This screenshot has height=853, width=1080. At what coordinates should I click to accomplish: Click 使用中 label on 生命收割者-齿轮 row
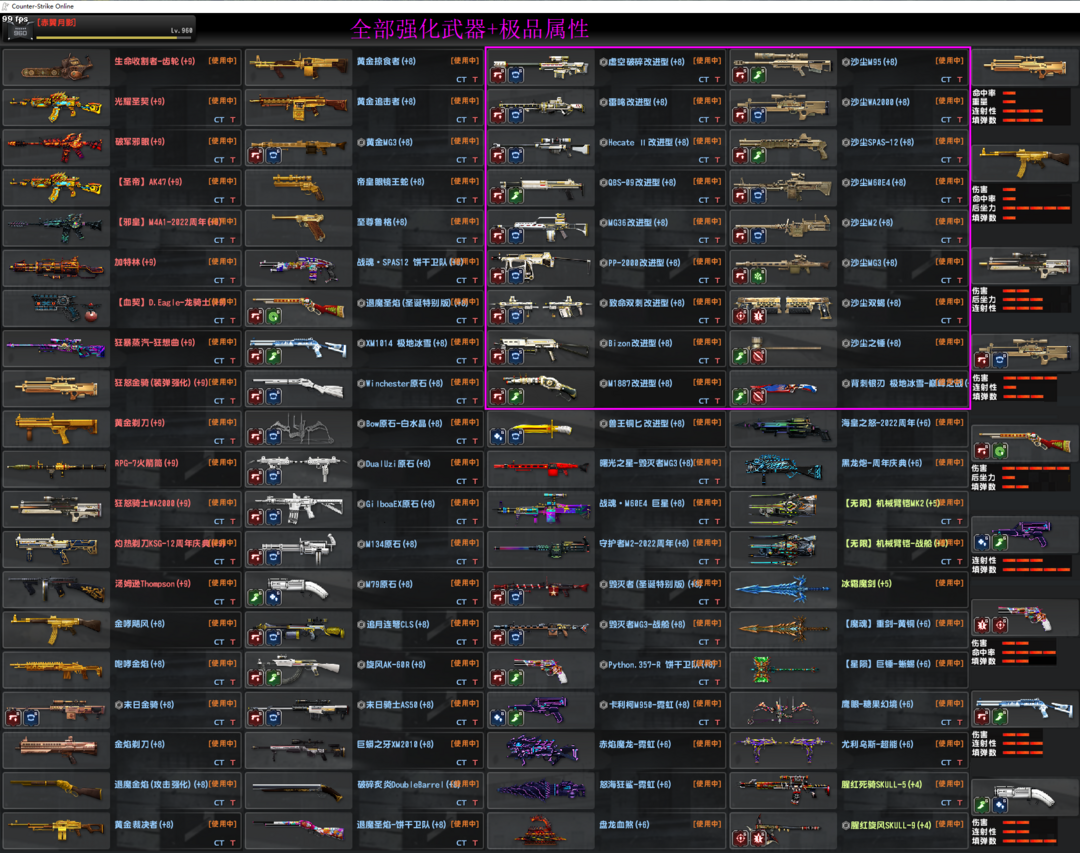(x=222, y=61)
